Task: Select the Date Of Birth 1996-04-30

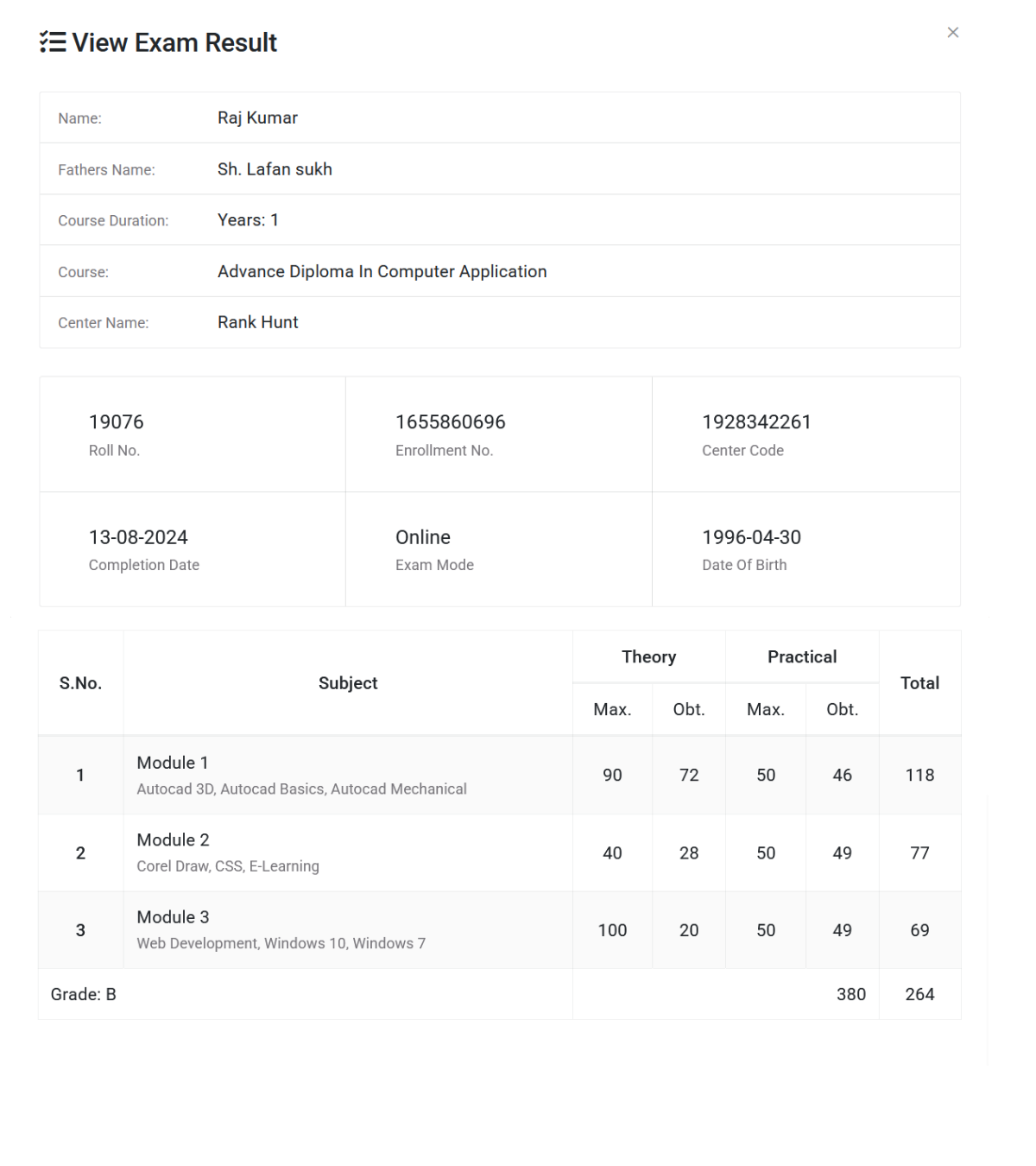Action: tap(751, 537)
